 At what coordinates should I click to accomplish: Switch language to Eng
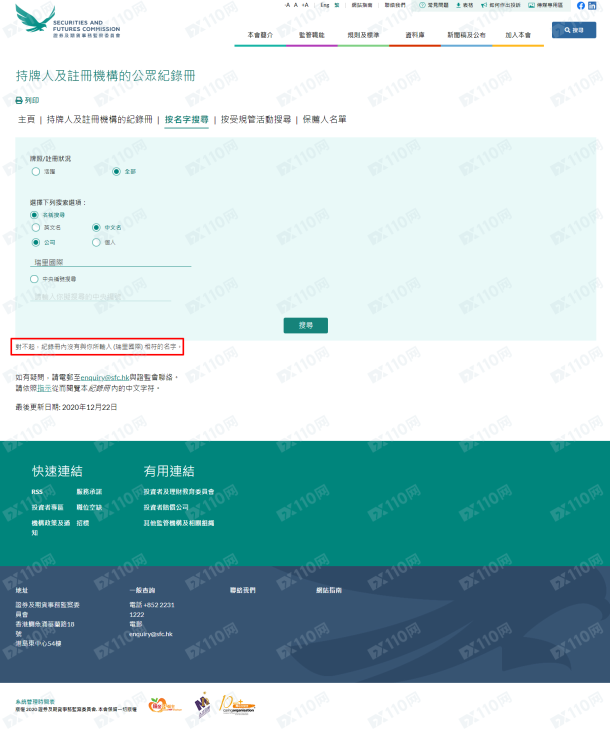pyautogui.click(x=324, y=5)
